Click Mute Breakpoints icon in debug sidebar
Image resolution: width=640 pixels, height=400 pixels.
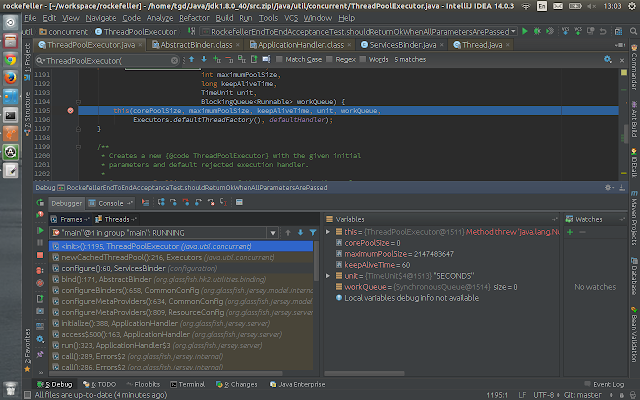point(40,283)
